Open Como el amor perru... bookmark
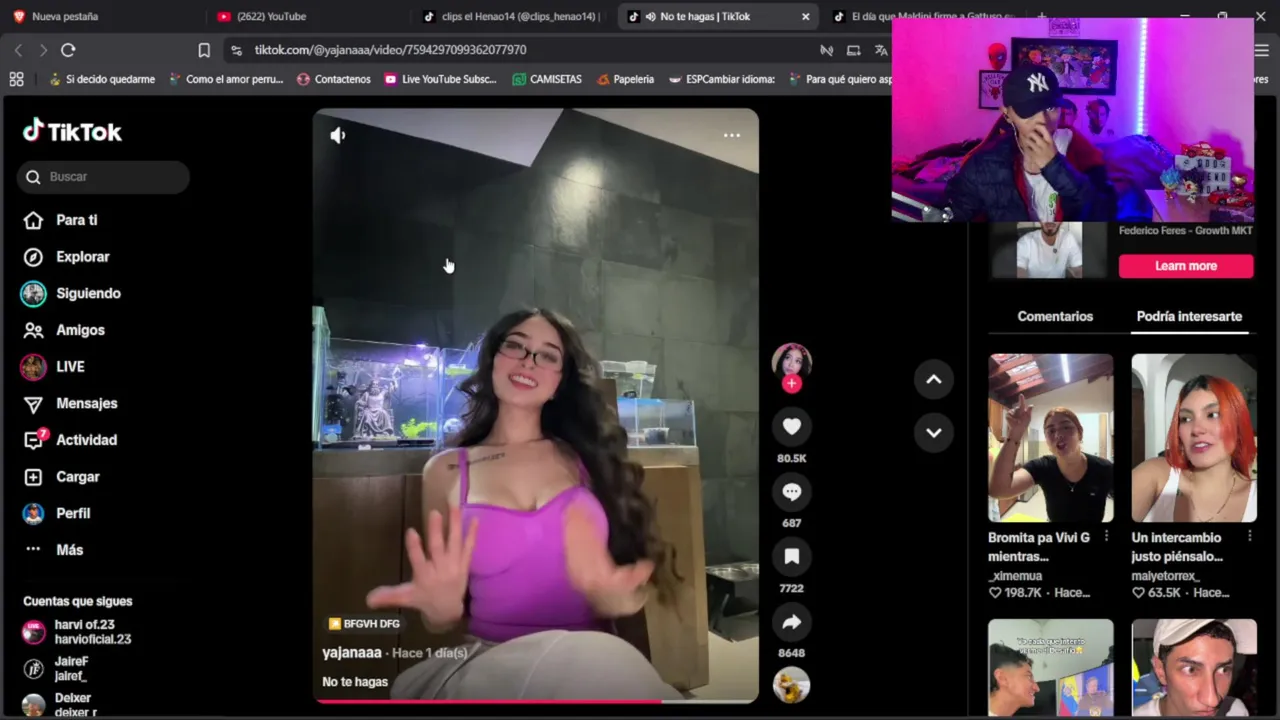The height and width of the screenshot is (720, 1280). point(226,79)
